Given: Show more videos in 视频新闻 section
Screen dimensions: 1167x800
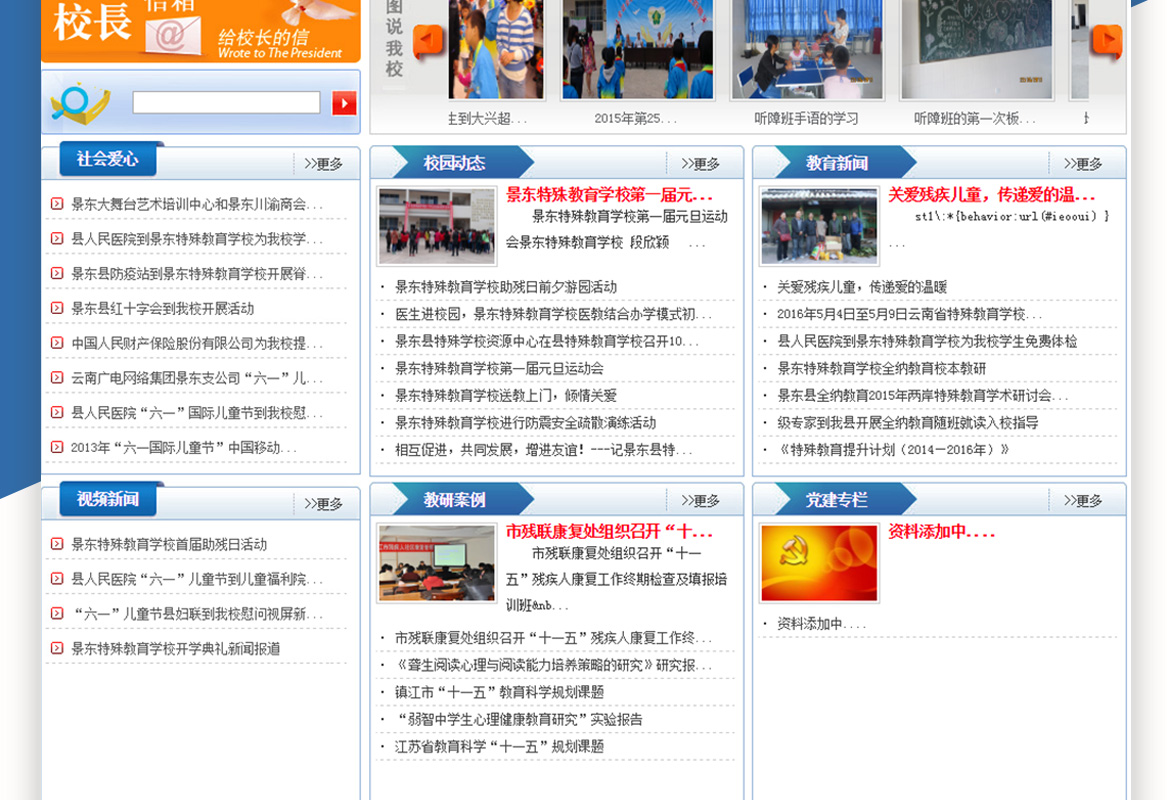Looking at the screenshot, I should pos(324,504).
